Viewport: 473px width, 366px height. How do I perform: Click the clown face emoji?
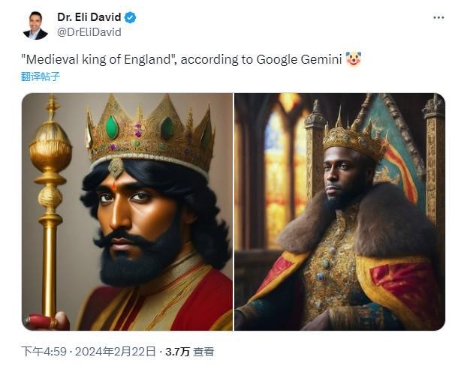tap(353, 59)
